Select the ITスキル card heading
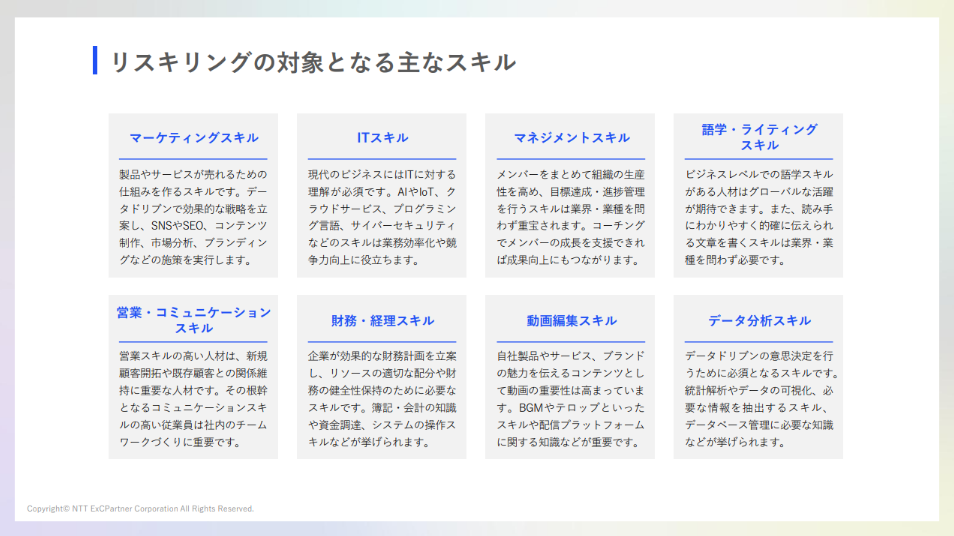The image size is (954, 536). tap(382, 138)
